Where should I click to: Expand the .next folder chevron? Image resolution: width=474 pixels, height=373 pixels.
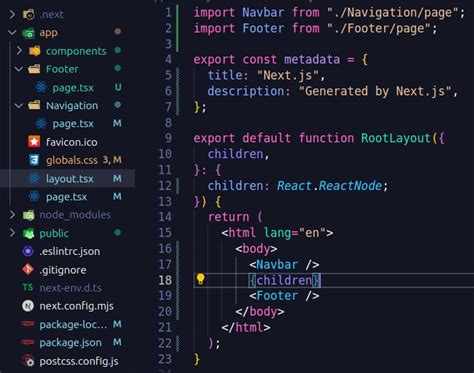pos(12,14)
